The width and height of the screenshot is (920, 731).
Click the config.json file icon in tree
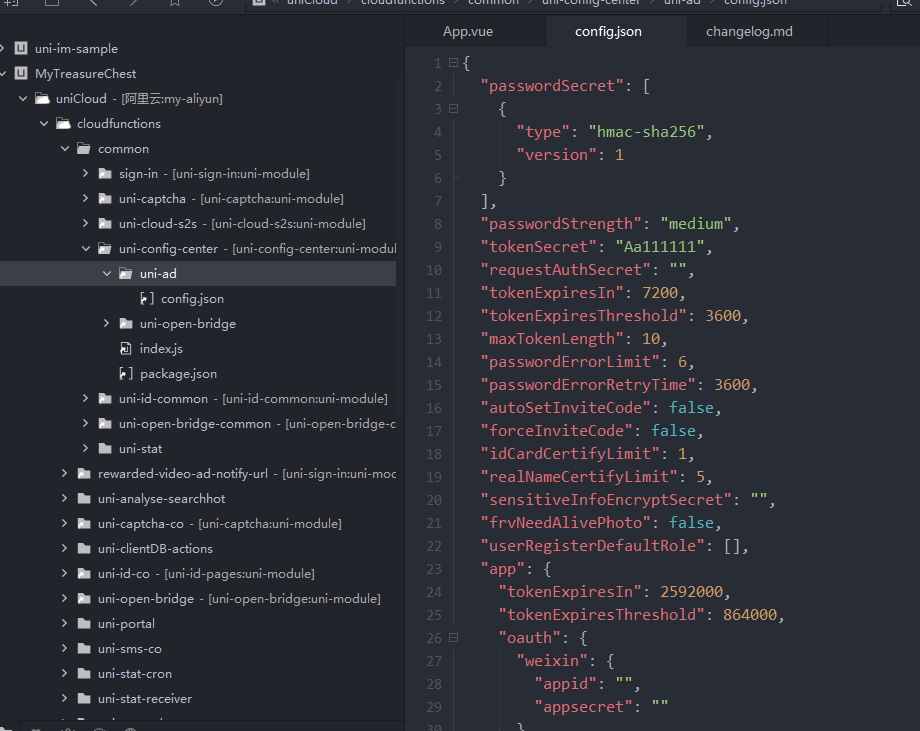click(x=147, y=299)
